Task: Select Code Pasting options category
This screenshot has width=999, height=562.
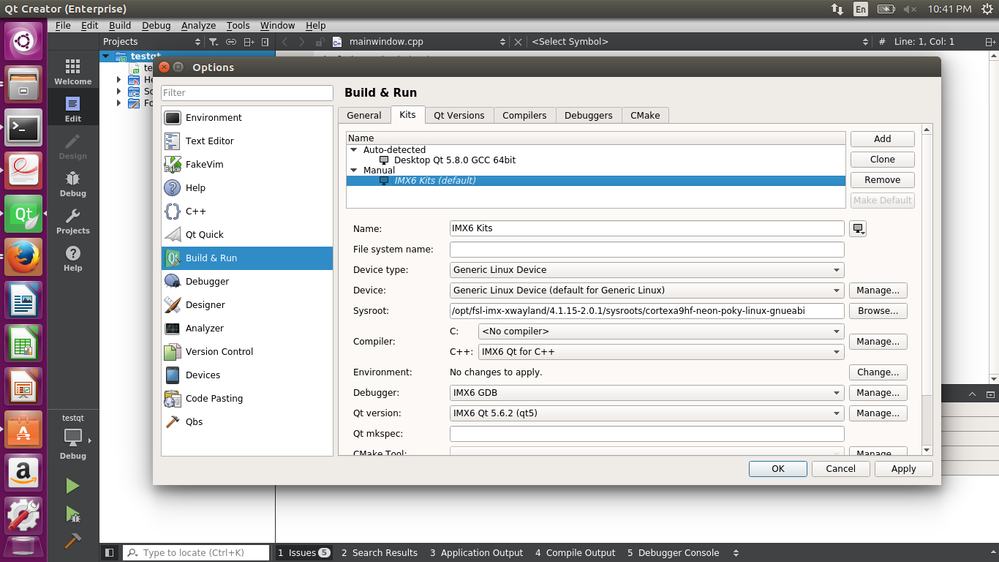Action: [x=247, y=398]
